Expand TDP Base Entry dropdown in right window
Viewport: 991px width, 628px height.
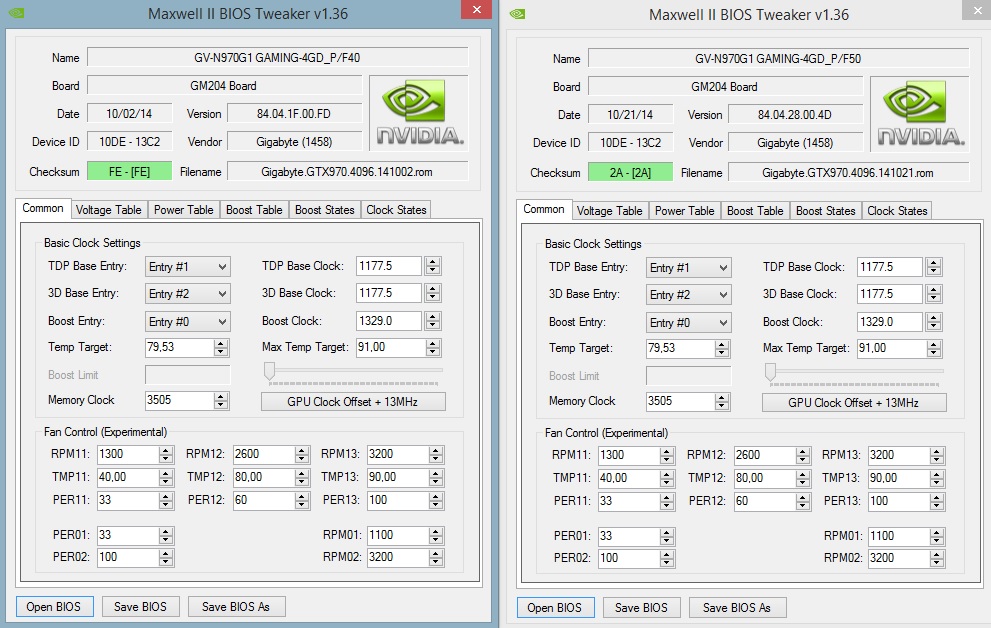pos(689,268)
